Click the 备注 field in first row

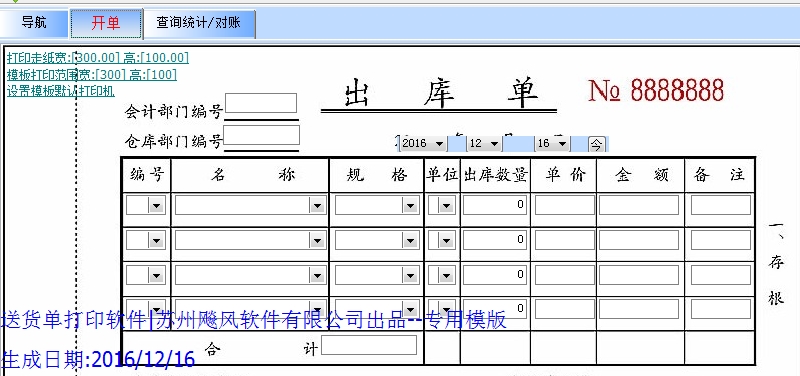pos(721,205)
